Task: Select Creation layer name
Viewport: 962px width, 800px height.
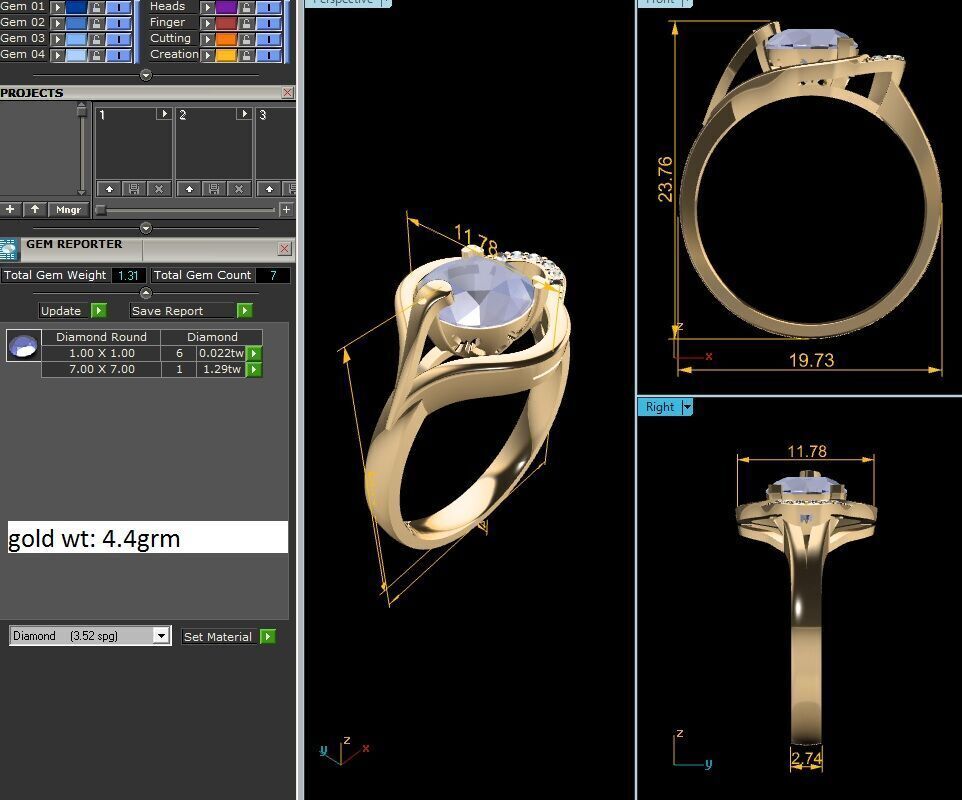Action: click(174, 54)
